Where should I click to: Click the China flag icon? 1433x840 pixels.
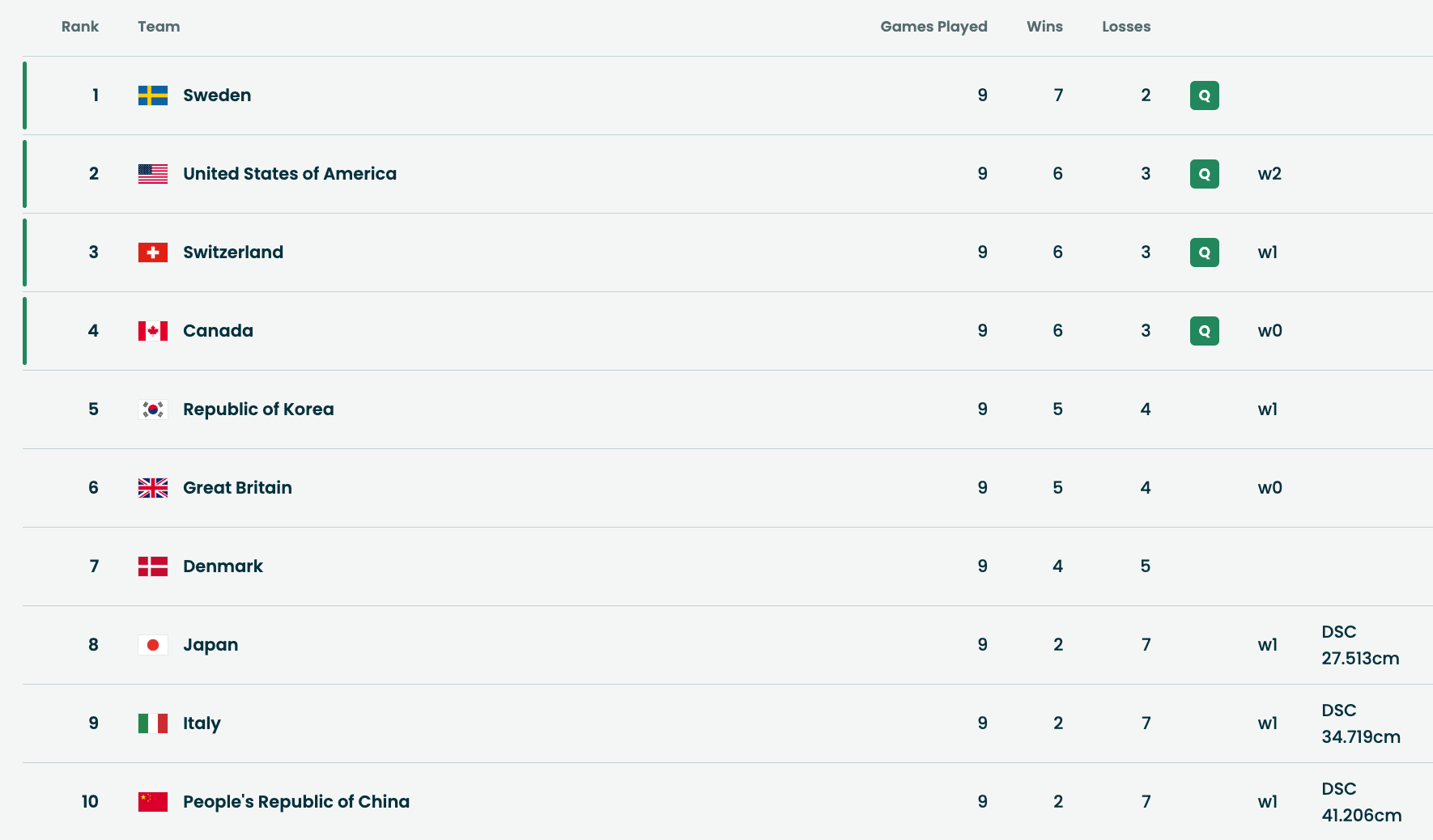tap(153, 802)
